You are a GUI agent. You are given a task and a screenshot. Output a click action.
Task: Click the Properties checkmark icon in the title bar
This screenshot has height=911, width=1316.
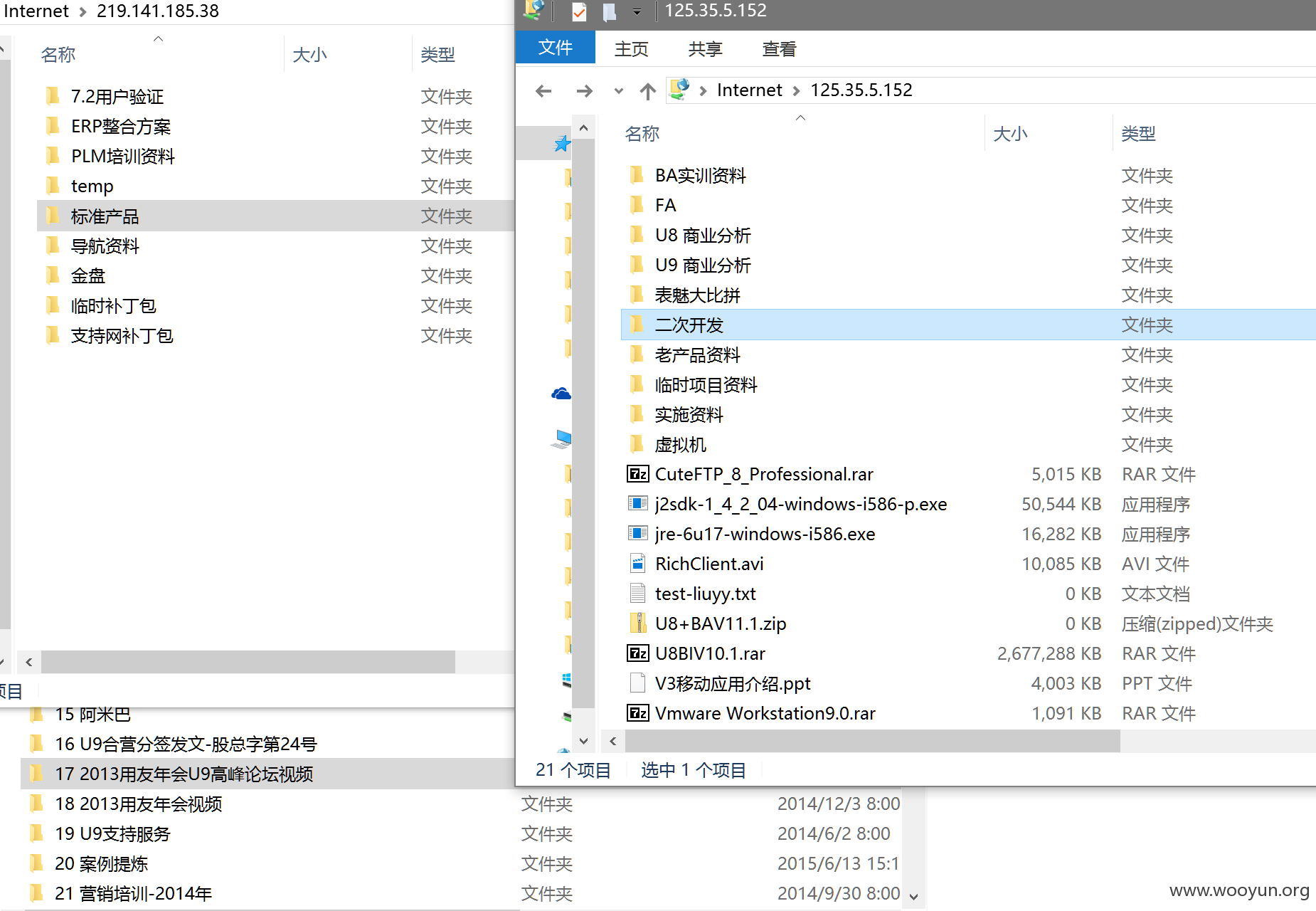click(x=579, y=11)
